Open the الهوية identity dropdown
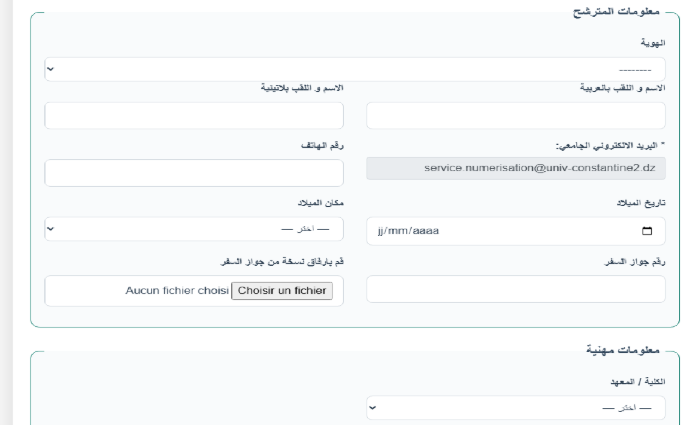The width and height of the screenshot is (690, 425). pyautogui.click(x=355, y=70)
